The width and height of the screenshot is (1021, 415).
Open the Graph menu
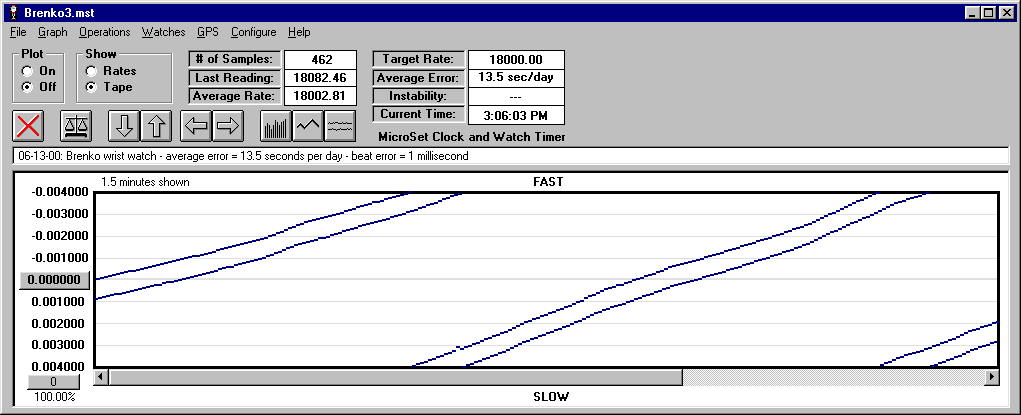coord(53,32)
